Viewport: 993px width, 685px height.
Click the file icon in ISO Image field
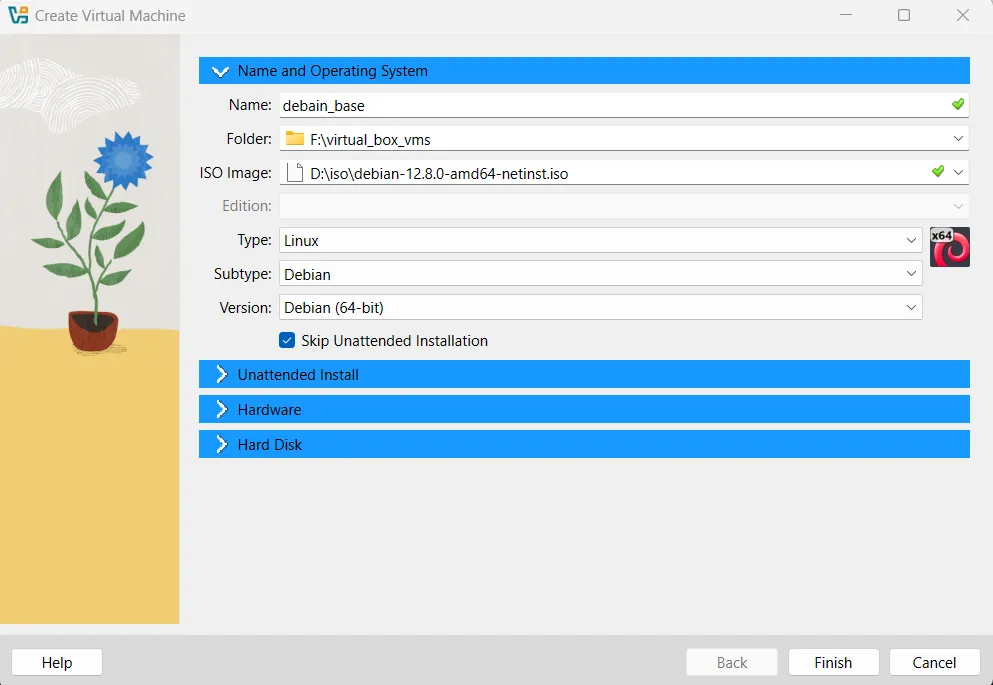(294, 172)
